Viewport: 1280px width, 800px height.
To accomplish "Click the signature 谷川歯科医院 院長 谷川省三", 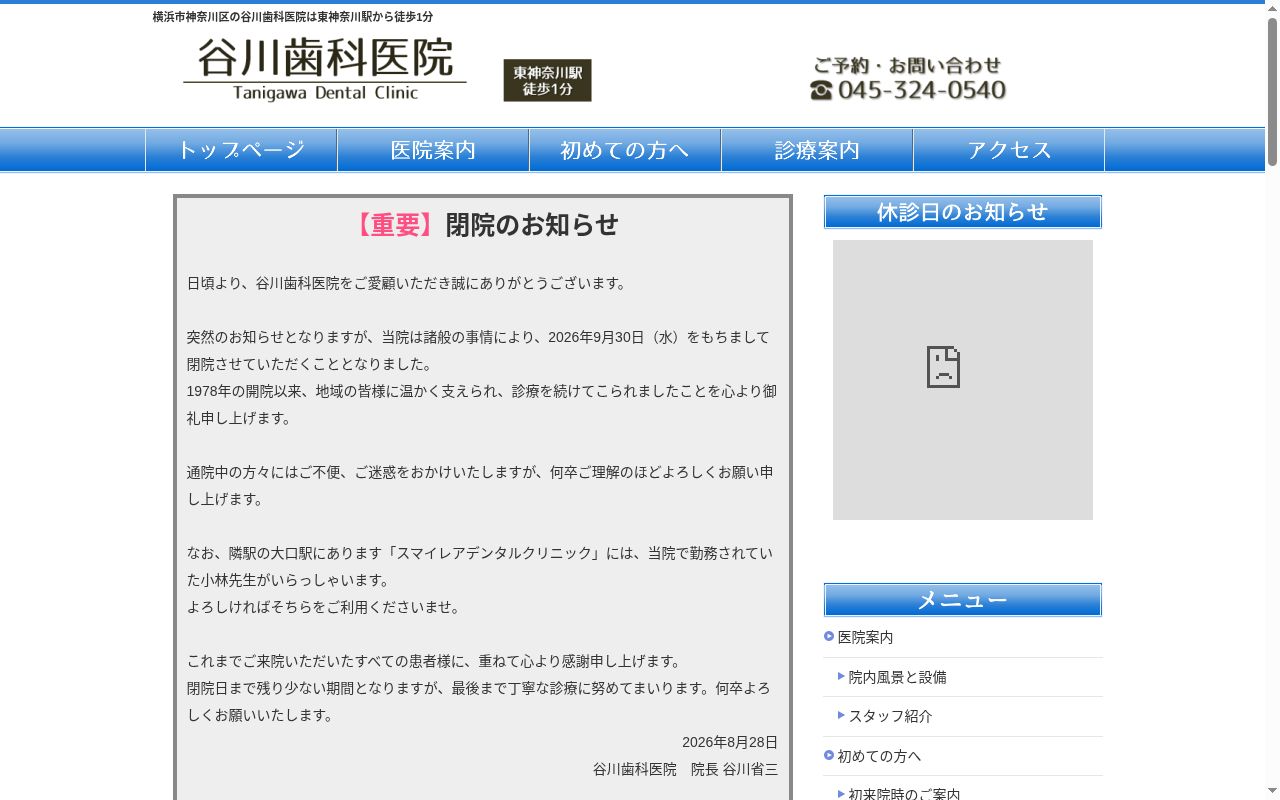I will coord(685,769).
